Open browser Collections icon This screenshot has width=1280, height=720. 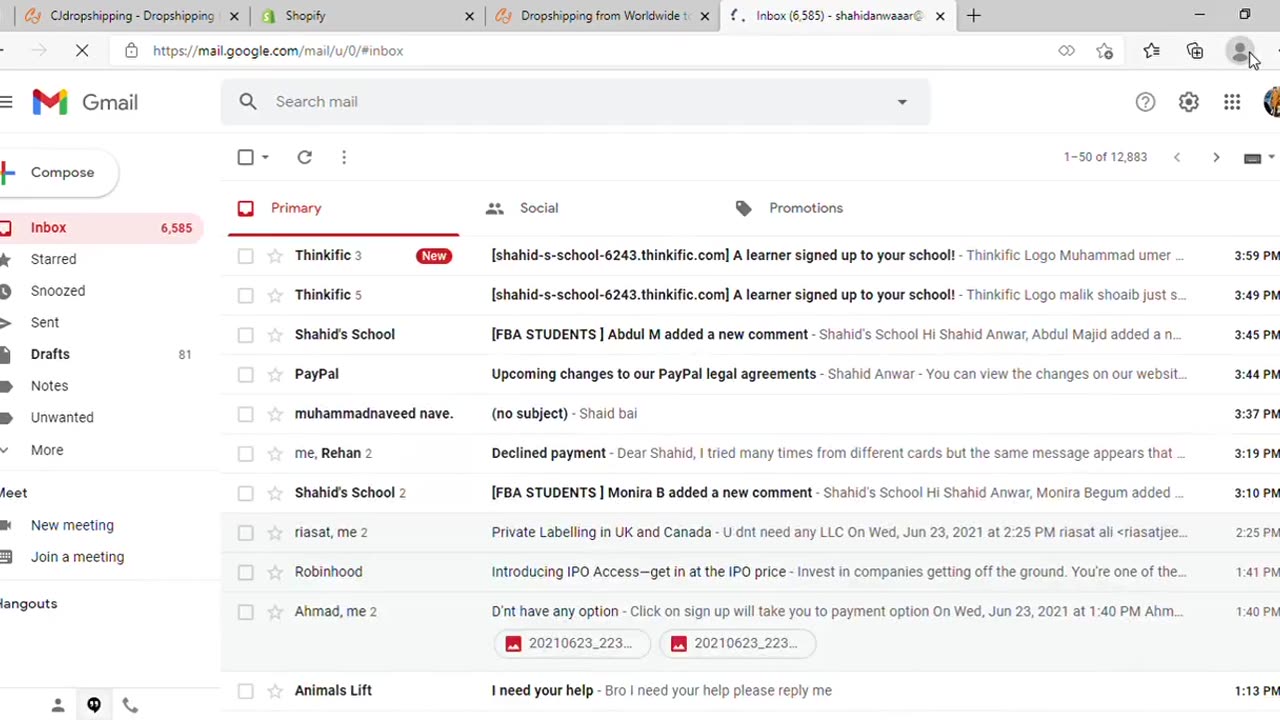click(1195, 51)
